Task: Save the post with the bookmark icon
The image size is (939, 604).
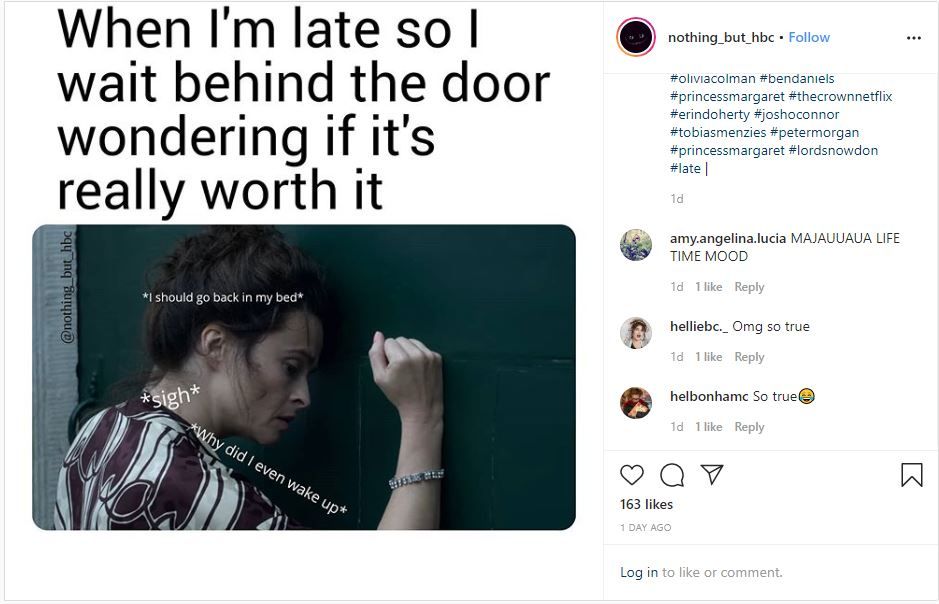Action: [911, 475]
